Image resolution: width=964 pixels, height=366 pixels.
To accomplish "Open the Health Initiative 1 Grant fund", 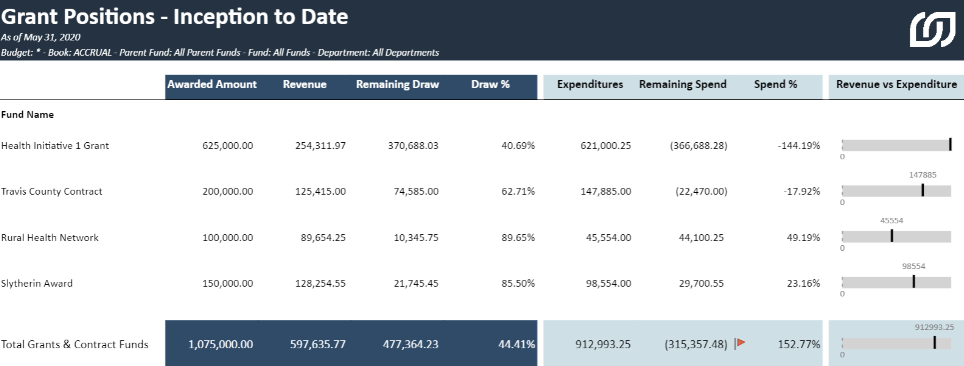I will pos(55,146).
